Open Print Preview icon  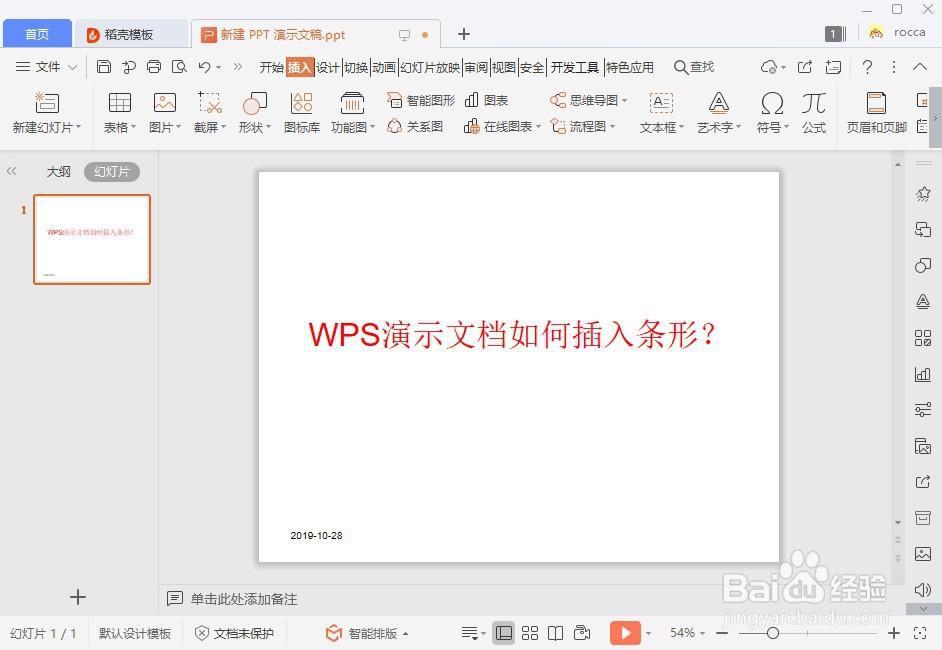coord(179,67)
